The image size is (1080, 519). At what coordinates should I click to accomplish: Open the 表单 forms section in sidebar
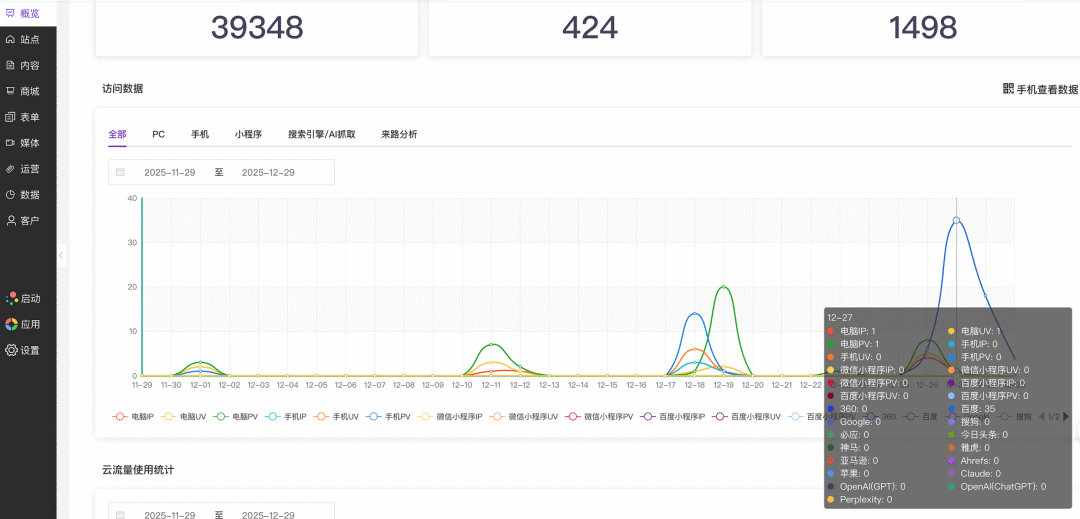pyautogui.click(x=22, y=117)
